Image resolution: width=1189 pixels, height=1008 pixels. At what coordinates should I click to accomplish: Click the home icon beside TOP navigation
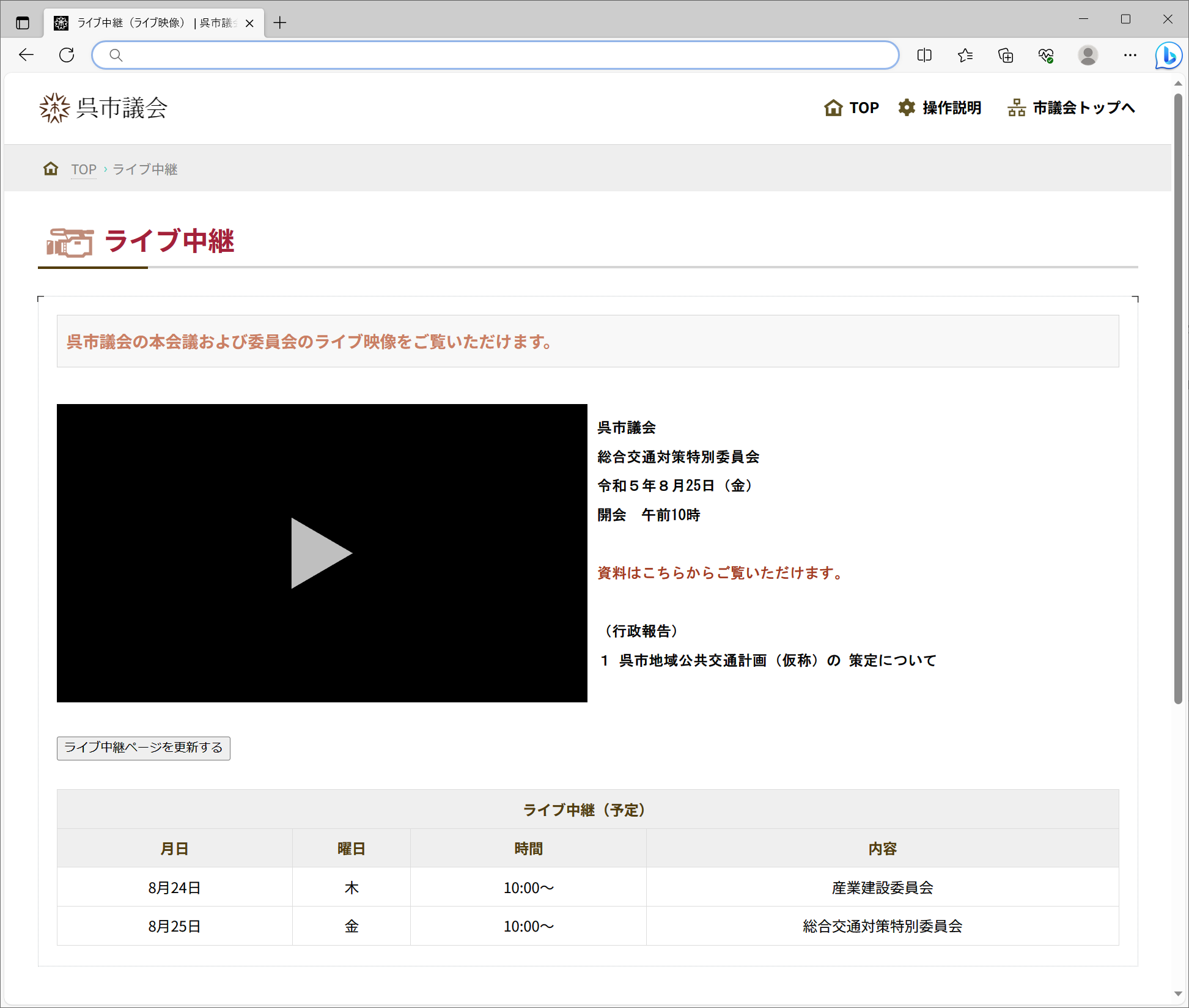(x=833, y=108)
